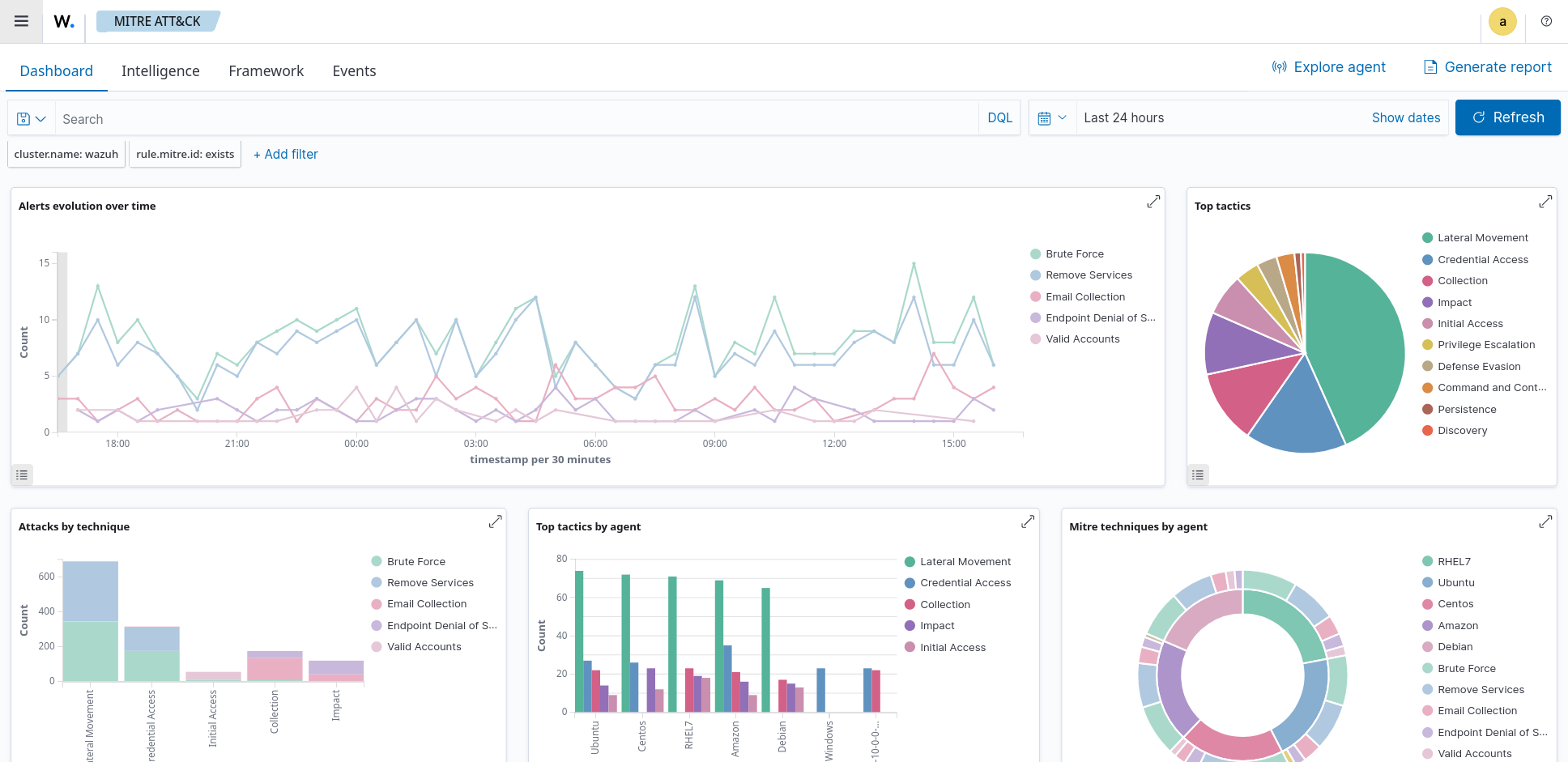The image size is (1568, 762).
Task: Switch to the Intelligence tab
Action: click(x=160, y=71)
